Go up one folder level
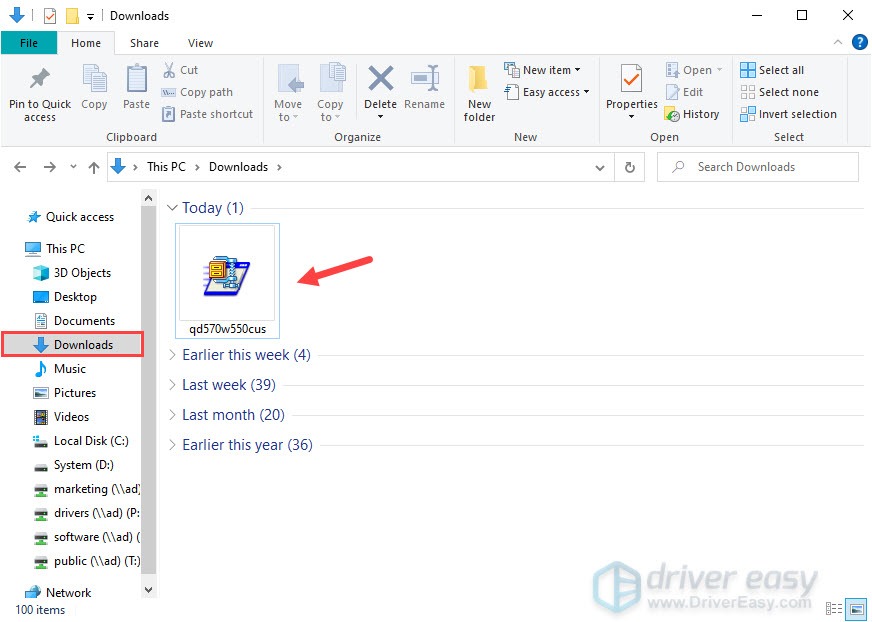Image resolution: width=872 pixels, height=622 pixels. 94,167
